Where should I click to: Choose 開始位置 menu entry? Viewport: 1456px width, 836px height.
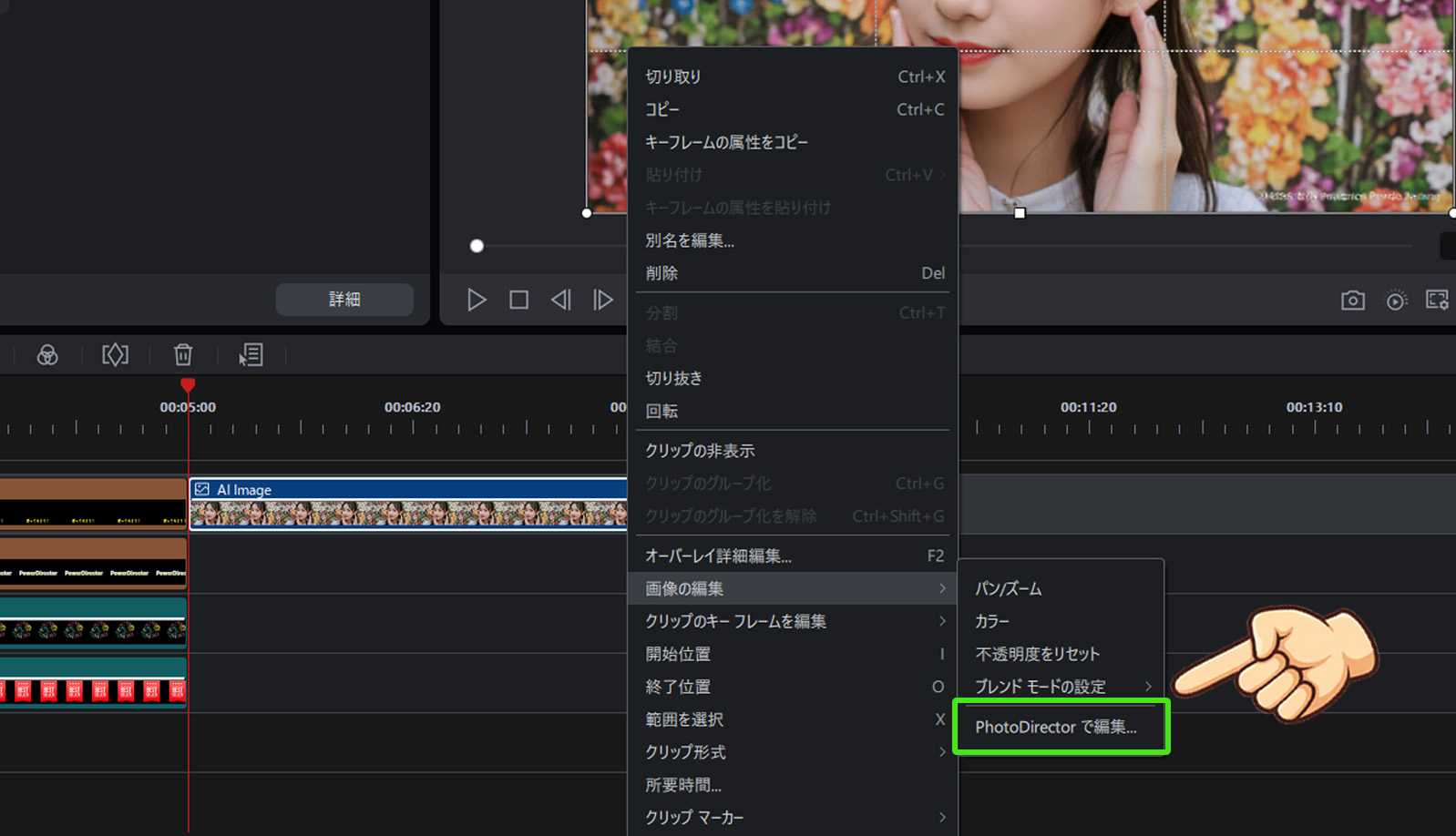point(793,654)
